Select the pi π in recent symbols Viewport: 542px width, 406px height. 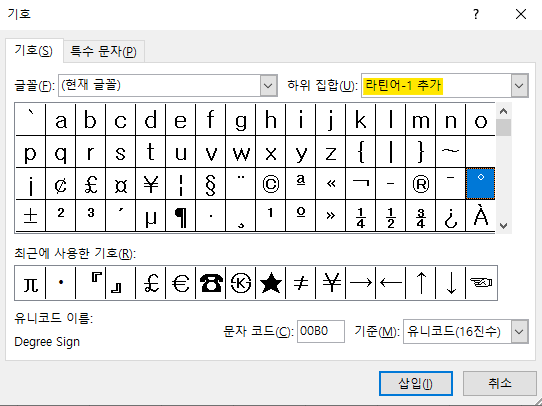[30, 283]
